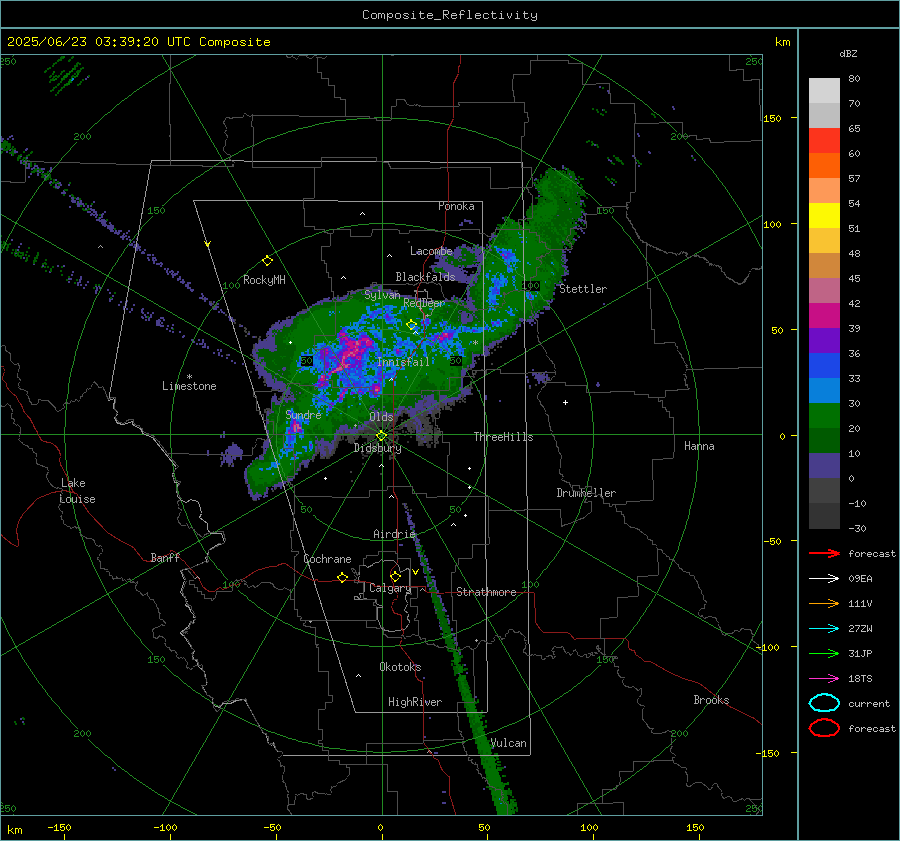
Task: Click the RockyMH label
Action: point(264,280)
